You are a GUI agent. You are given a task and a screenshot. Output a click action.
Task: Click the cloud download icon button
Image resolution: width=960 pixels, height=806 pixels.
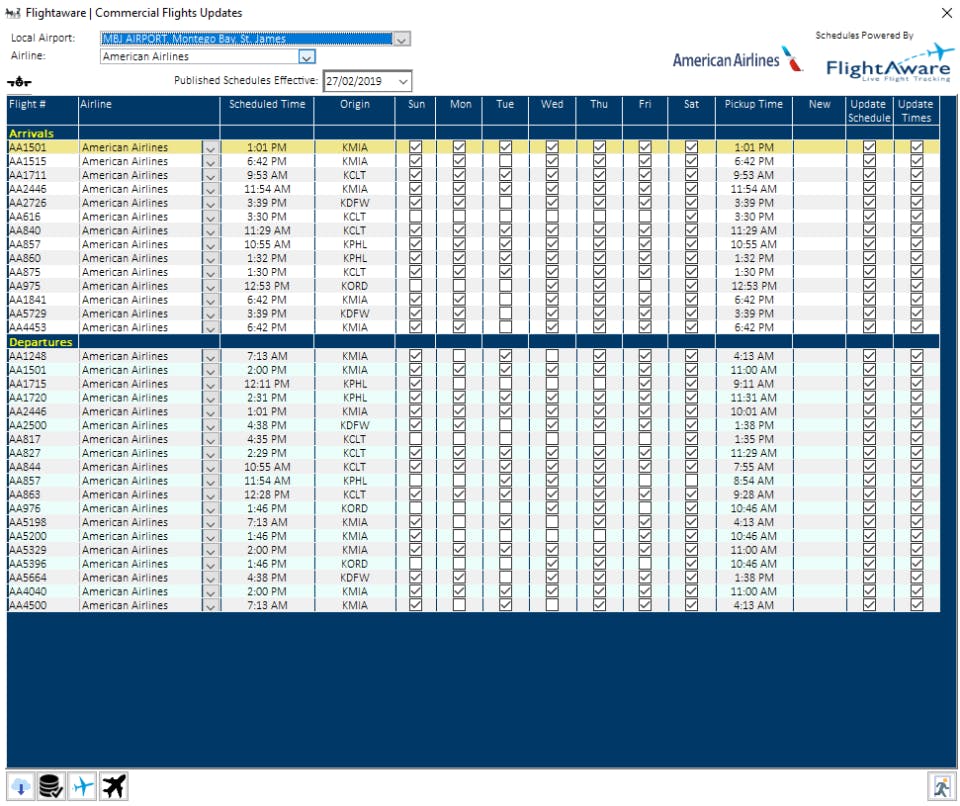point(20,786)
